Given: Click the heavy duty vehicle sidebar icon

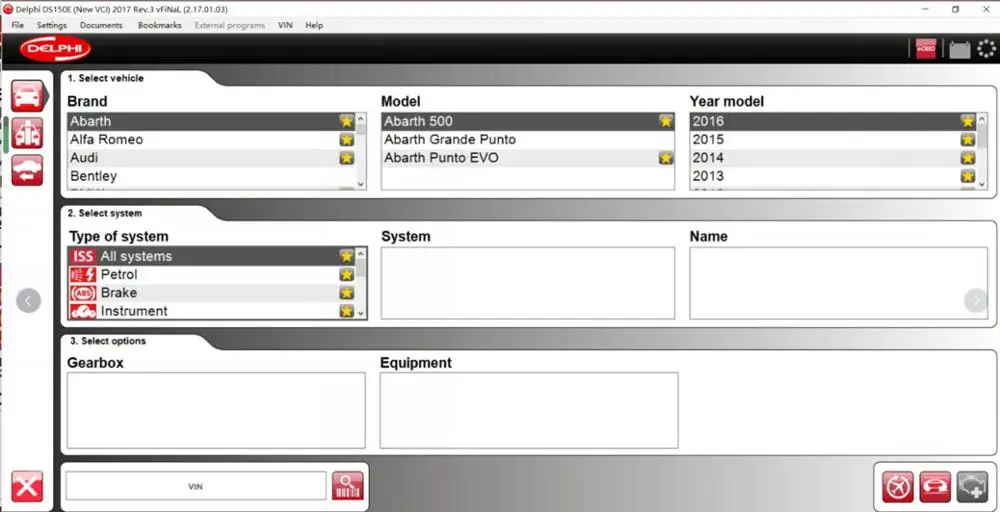Looking at the screenshot, I should 27,133.
